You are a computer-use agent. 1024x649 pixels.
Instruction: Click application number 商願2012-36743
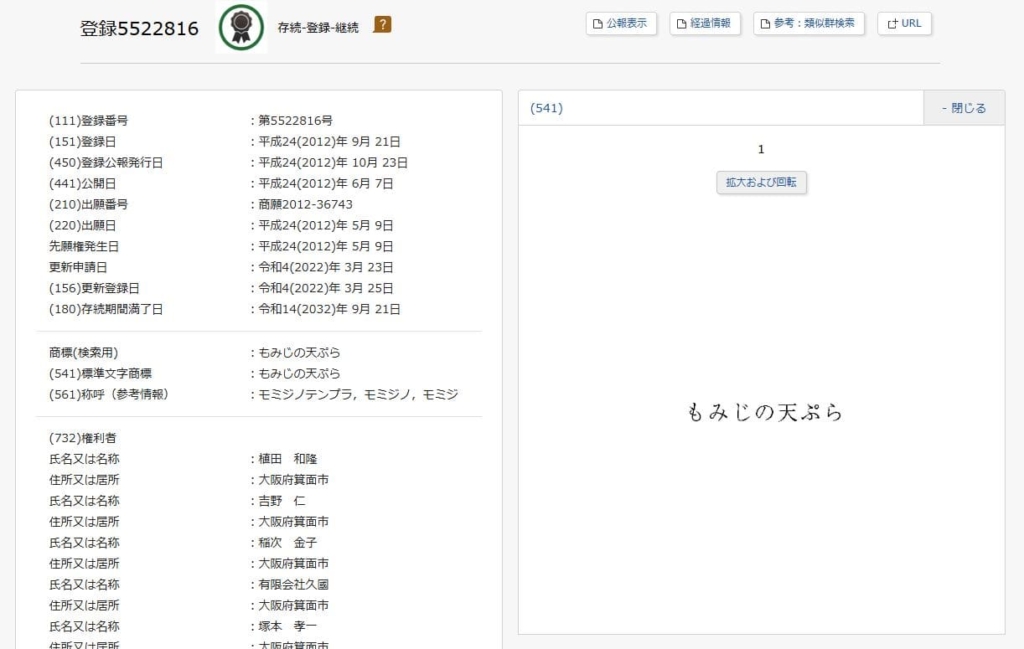[x=305, y=205]
